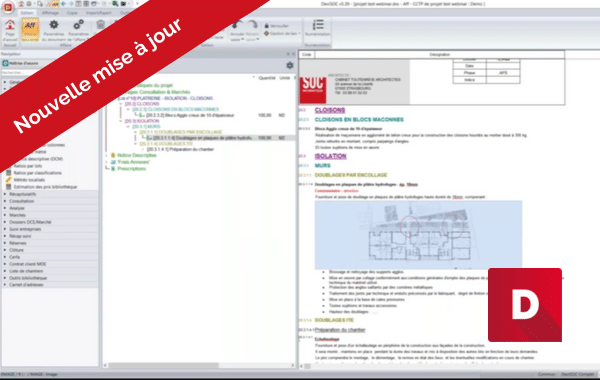This screenshot has width=600, height=380.
Task: Click the round red DevisOC application button
Action: click(8, 7)
